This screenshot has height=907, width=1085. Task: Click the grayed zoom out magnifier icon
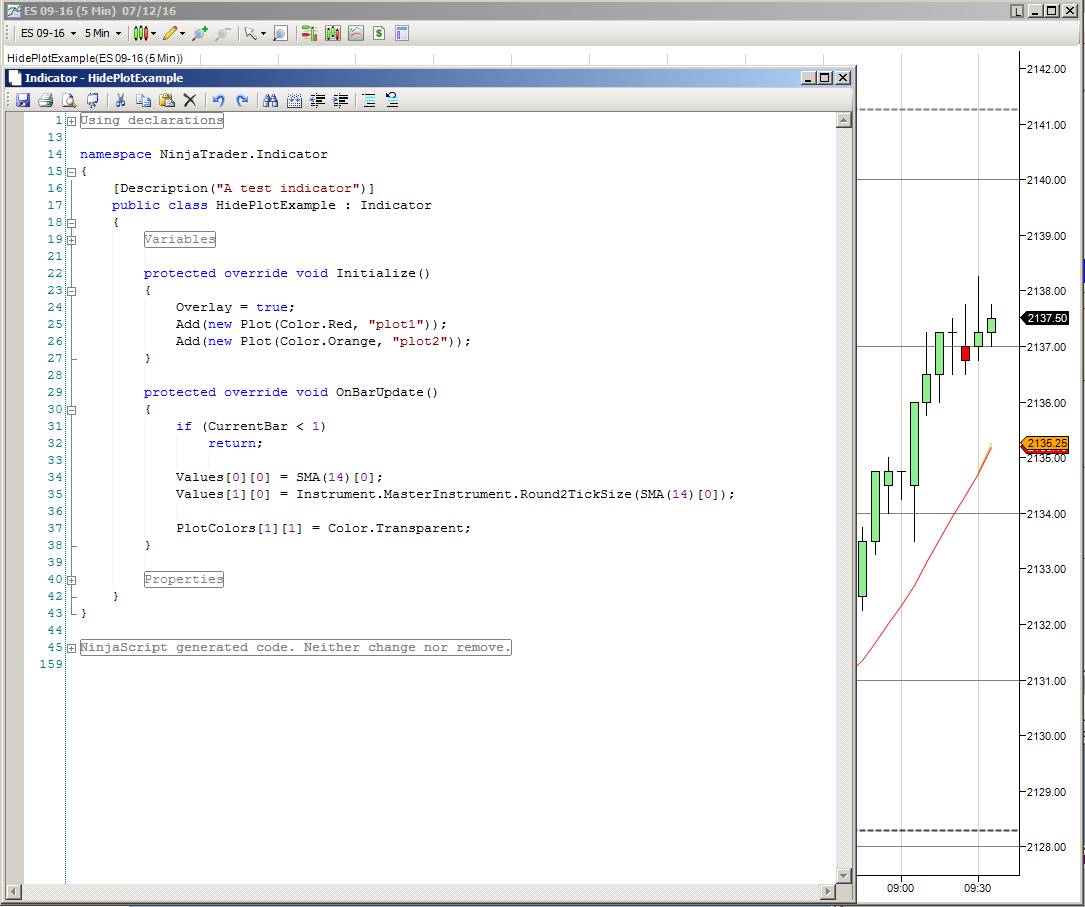[x=223, y=33]
